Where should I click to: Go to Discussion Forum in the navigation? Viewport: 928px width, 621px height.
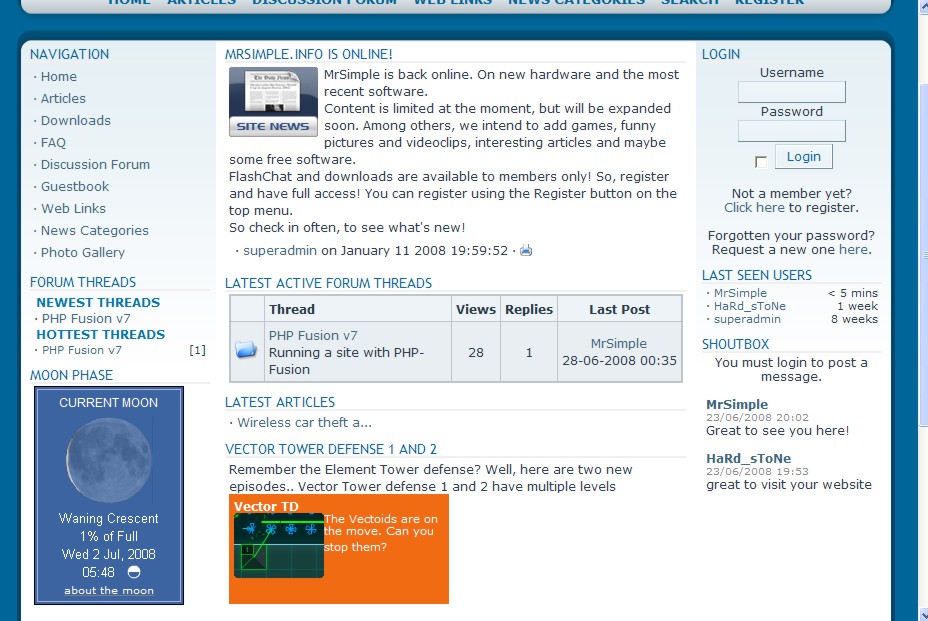click(x=95, y=165)
